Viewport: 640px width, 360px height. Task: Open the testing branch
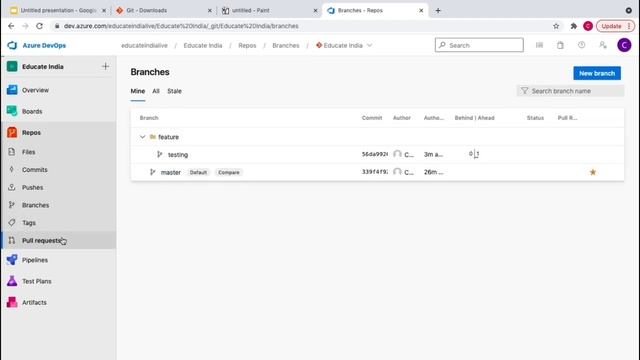(x=178, y=155)
